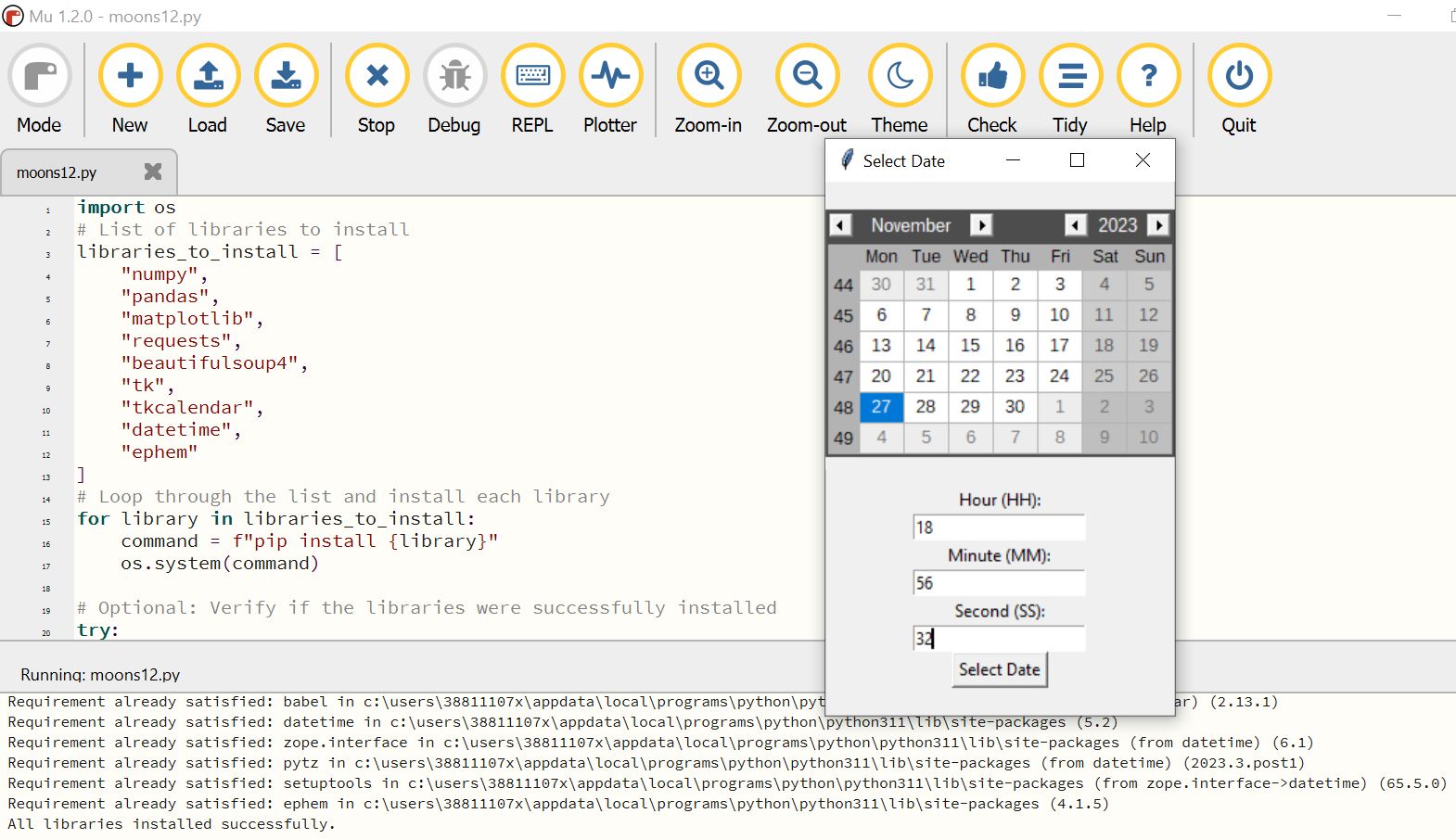Screen dimensions: 1456x839
Task: Zoom in on the editor text
Action: (709, 76)
